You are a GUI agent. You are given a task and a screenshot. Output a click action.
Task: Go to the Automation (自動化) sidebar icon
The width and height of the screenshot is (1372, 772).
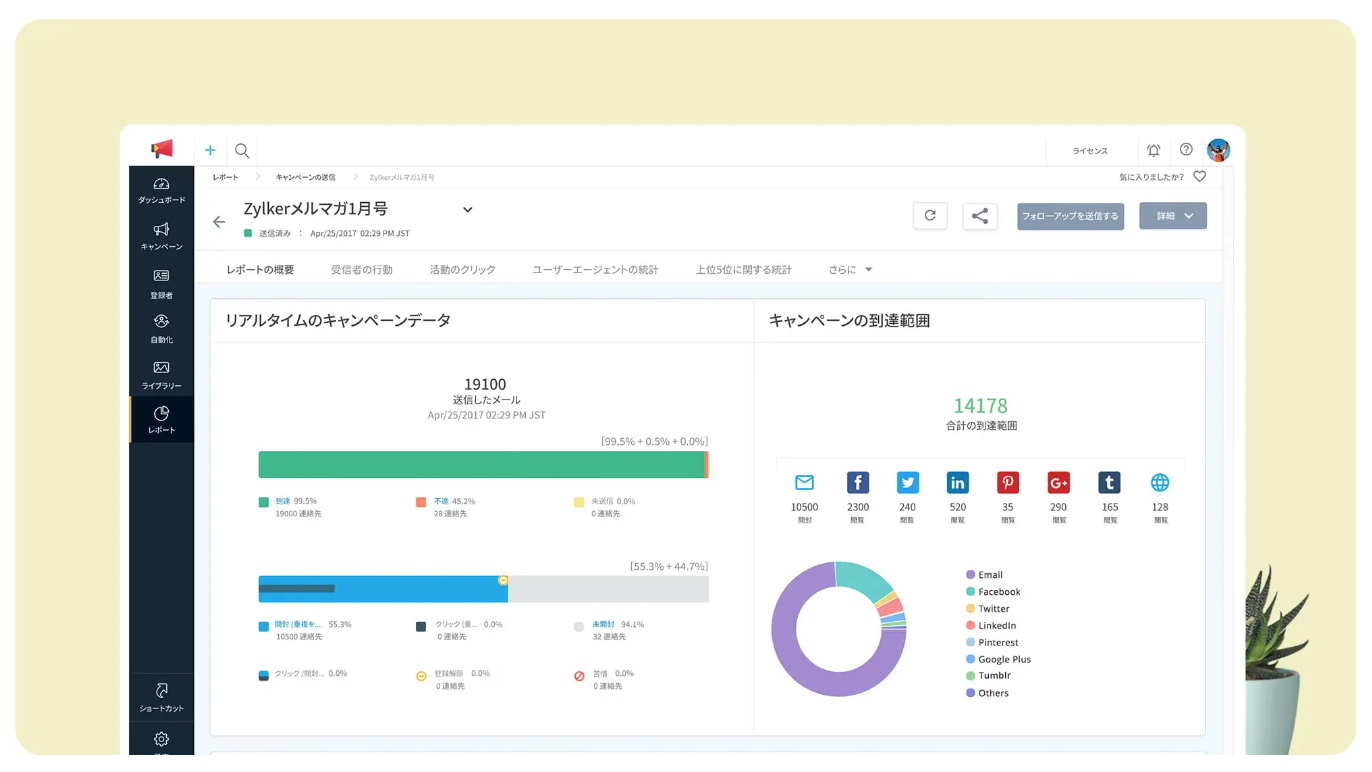tap(161, 322)
